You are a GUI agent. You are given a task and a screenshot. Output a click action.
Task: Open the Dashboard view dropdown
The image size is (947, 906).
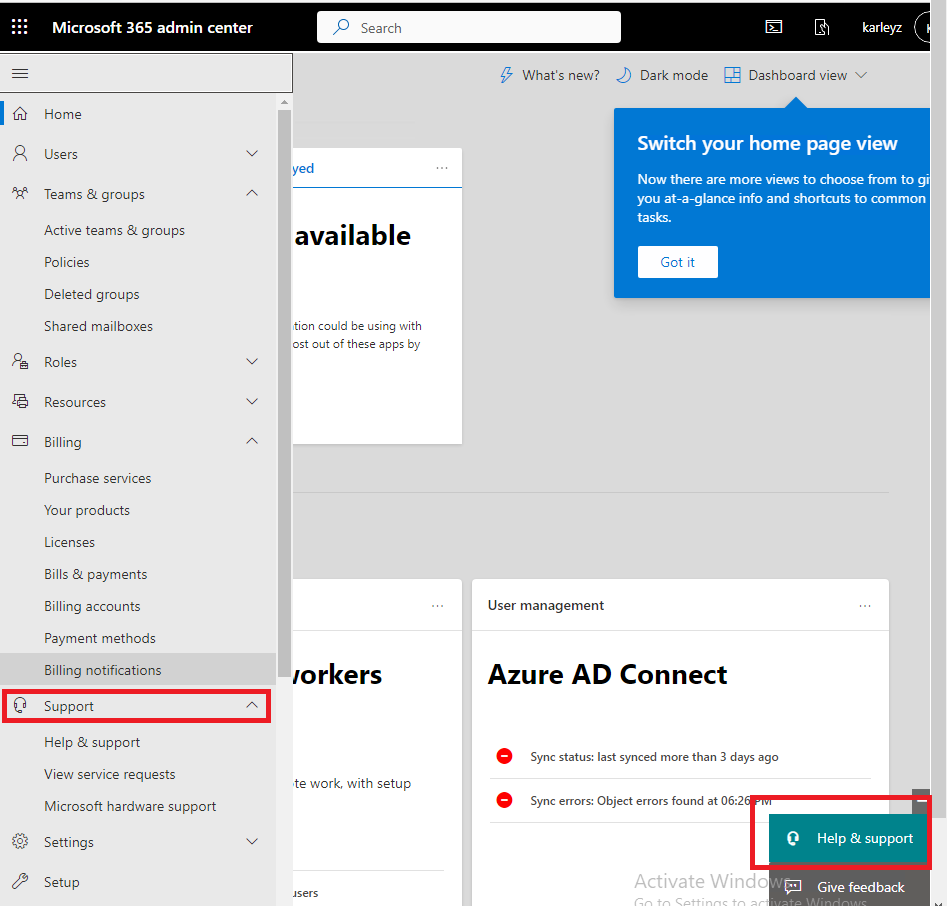coord(796,74)
